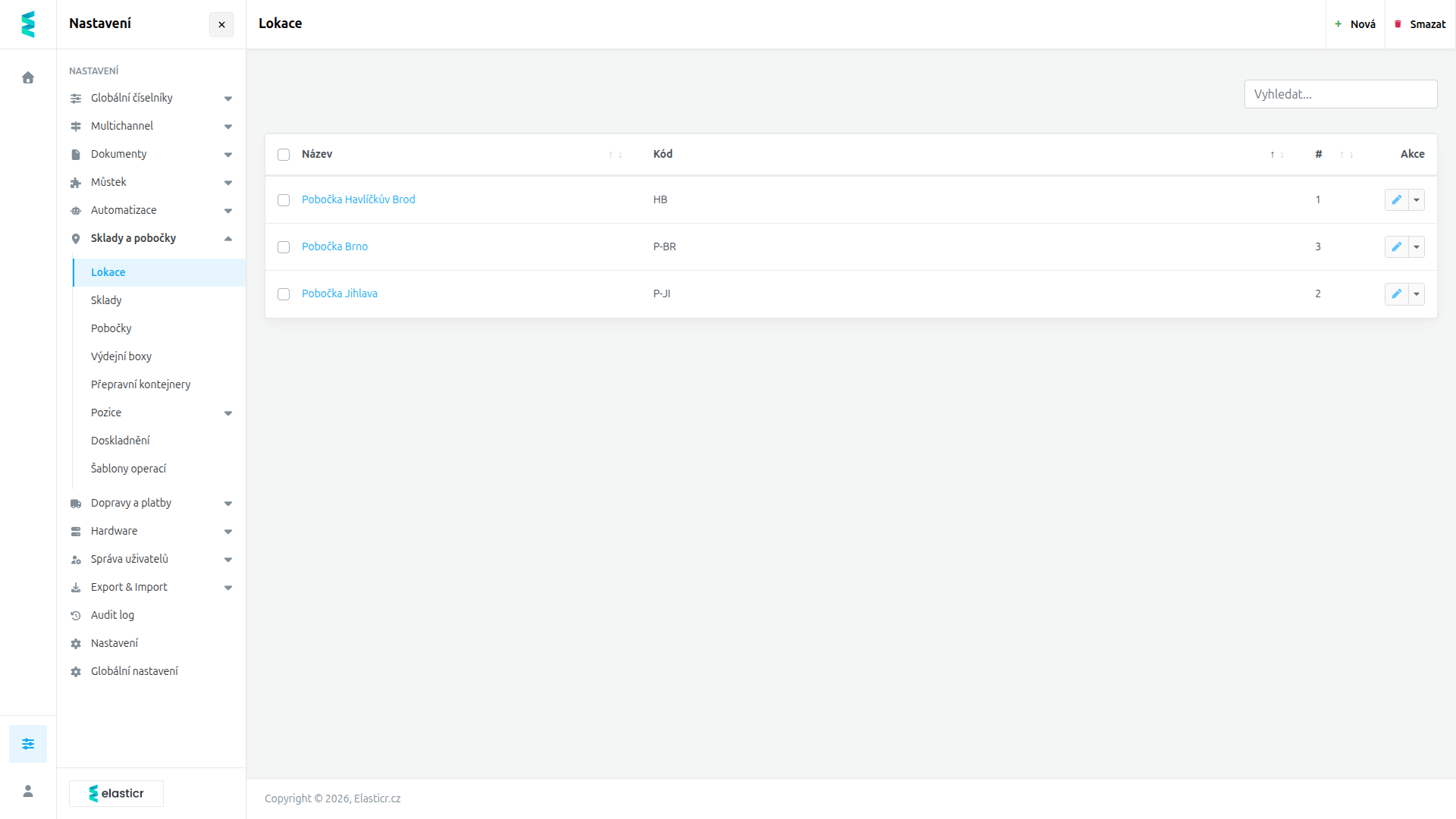Open the Audit log menu item

tap(112, 615)
